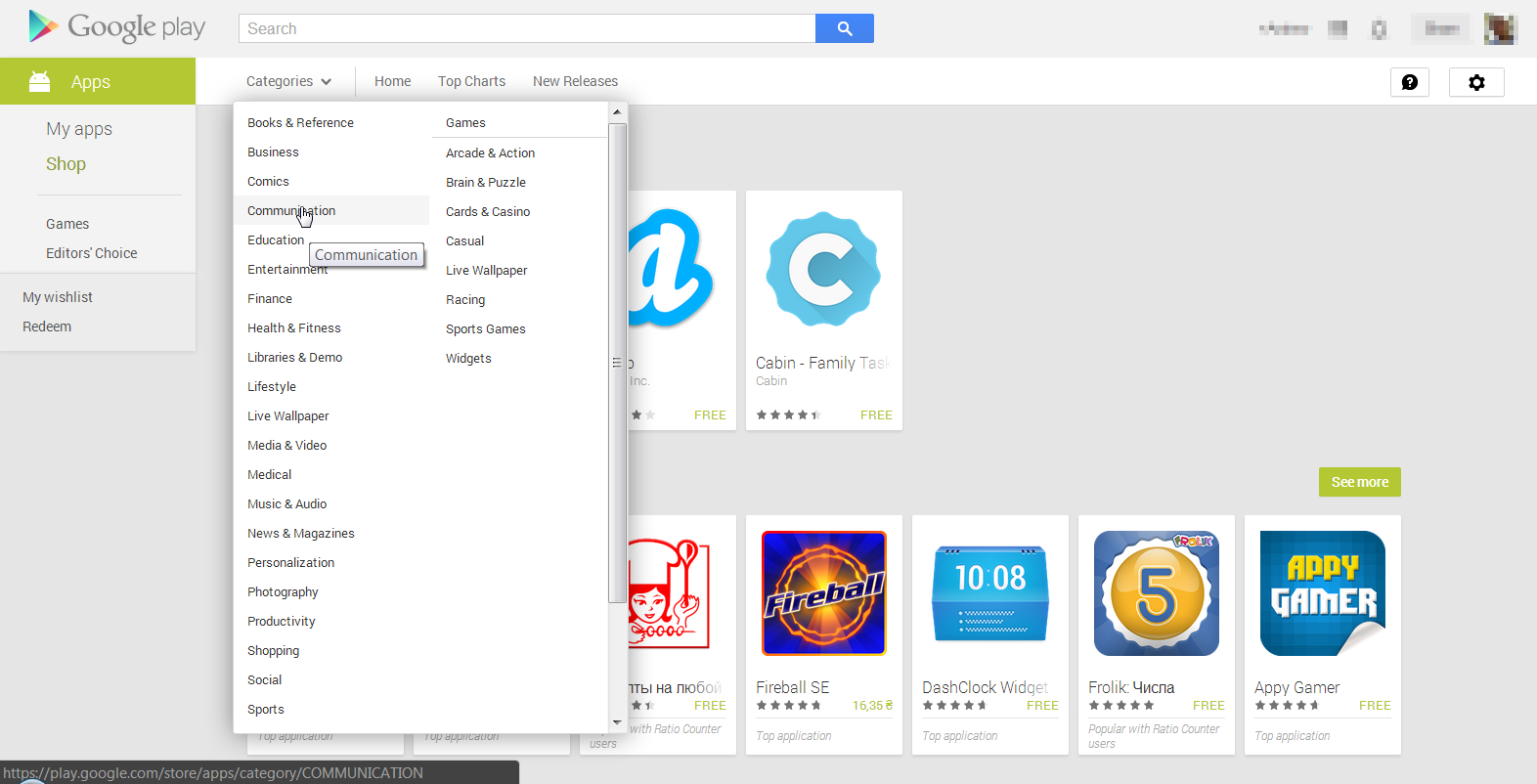Open the Frolik app icon
Viewport: 1537px width, 784px height.
[x=1157, y=593]
